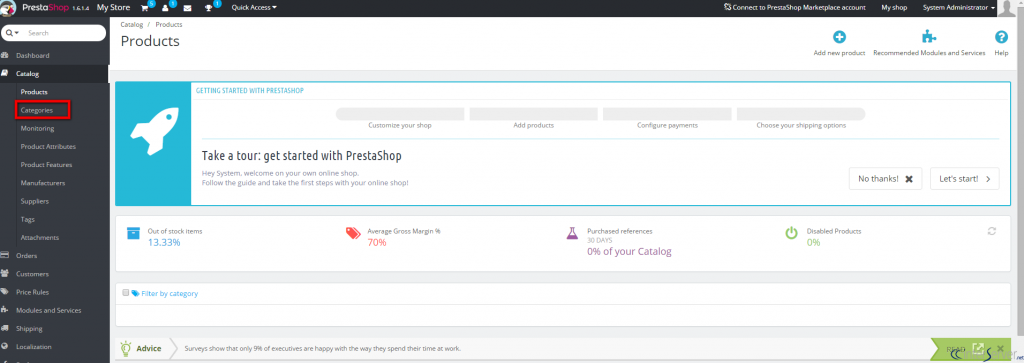Click the Customize your shop progress bar
The width and height of the screenshot is (1024, 363).
pyautogui.click(x=400, y=114)
